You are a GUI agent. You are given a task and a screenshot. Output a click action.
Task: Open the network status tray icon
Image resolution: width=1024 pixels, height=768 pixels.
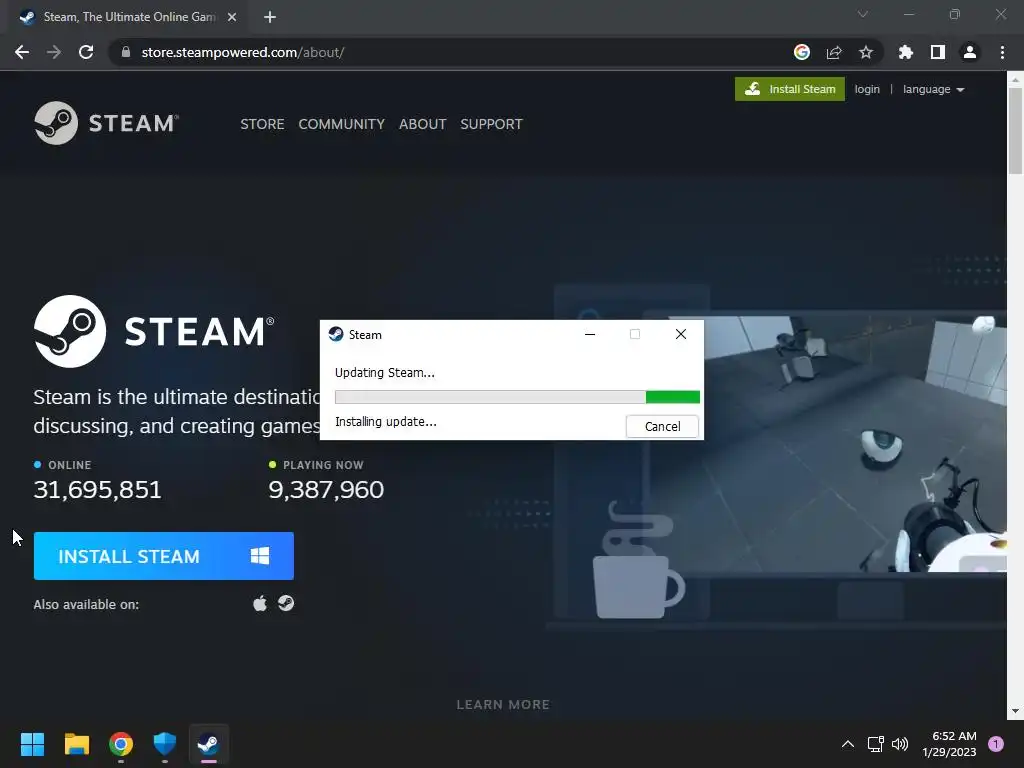click(x=875, y=744)
